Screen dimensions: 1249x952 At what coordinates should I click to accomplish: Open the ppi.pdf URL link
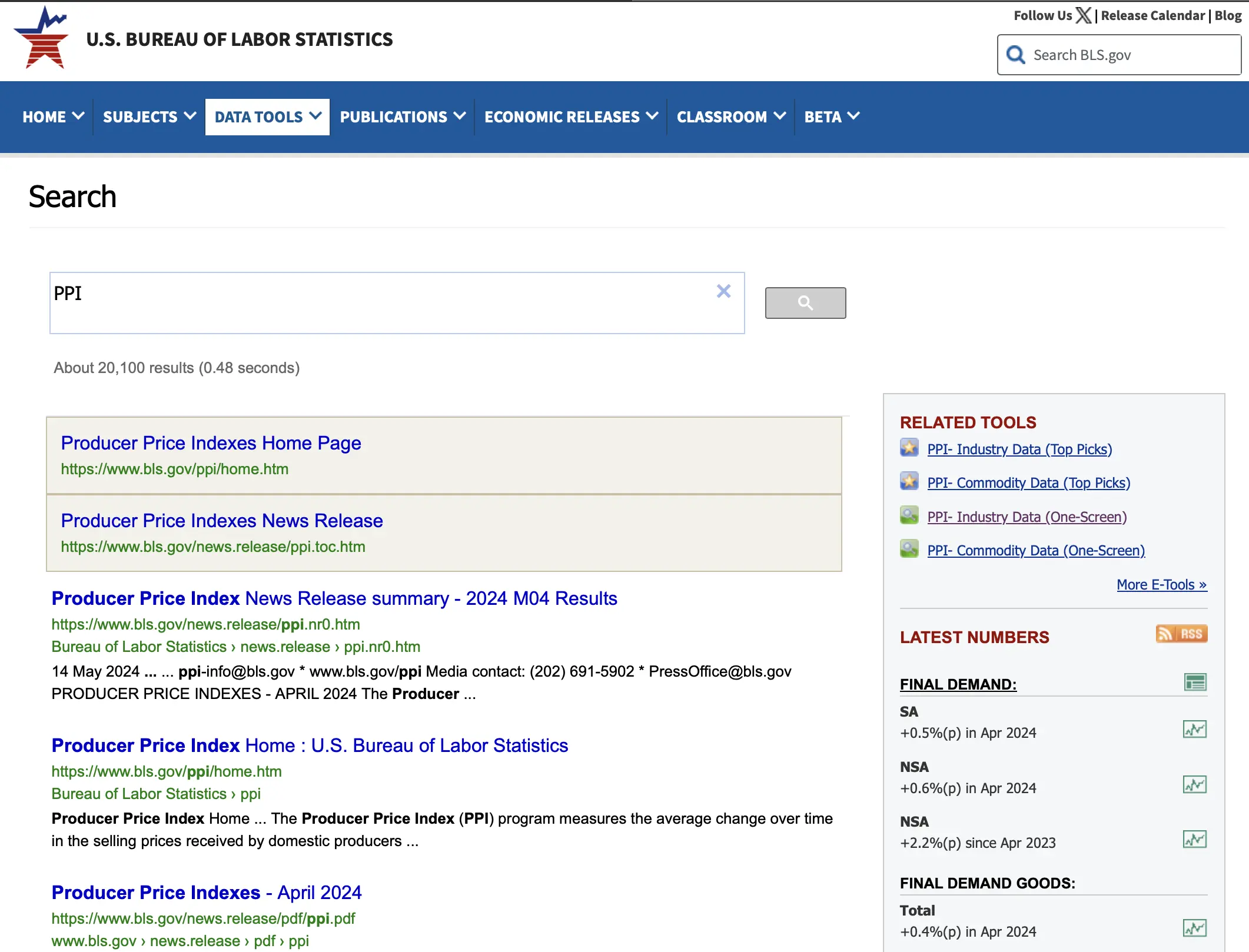pos(203,918)
